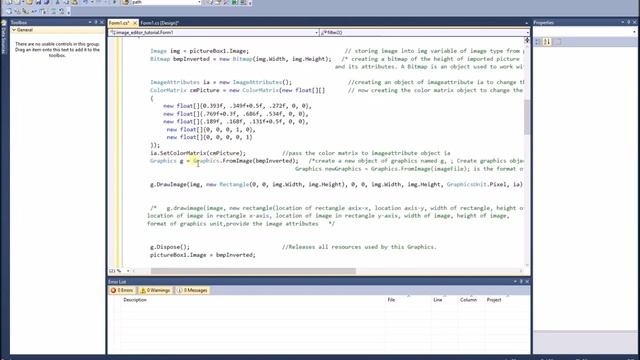This screenshot has height=360, width=640.
Task: Close the Properties panel
Action: click(635, 22)
